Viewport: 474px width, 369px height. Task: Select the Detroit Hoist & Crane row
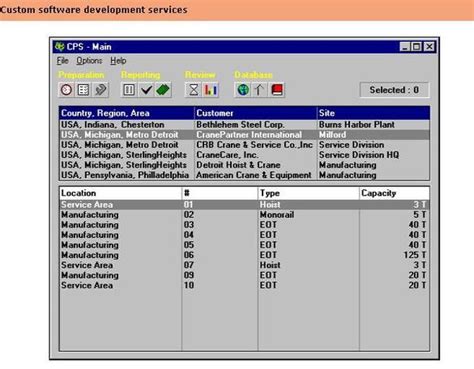245,165
